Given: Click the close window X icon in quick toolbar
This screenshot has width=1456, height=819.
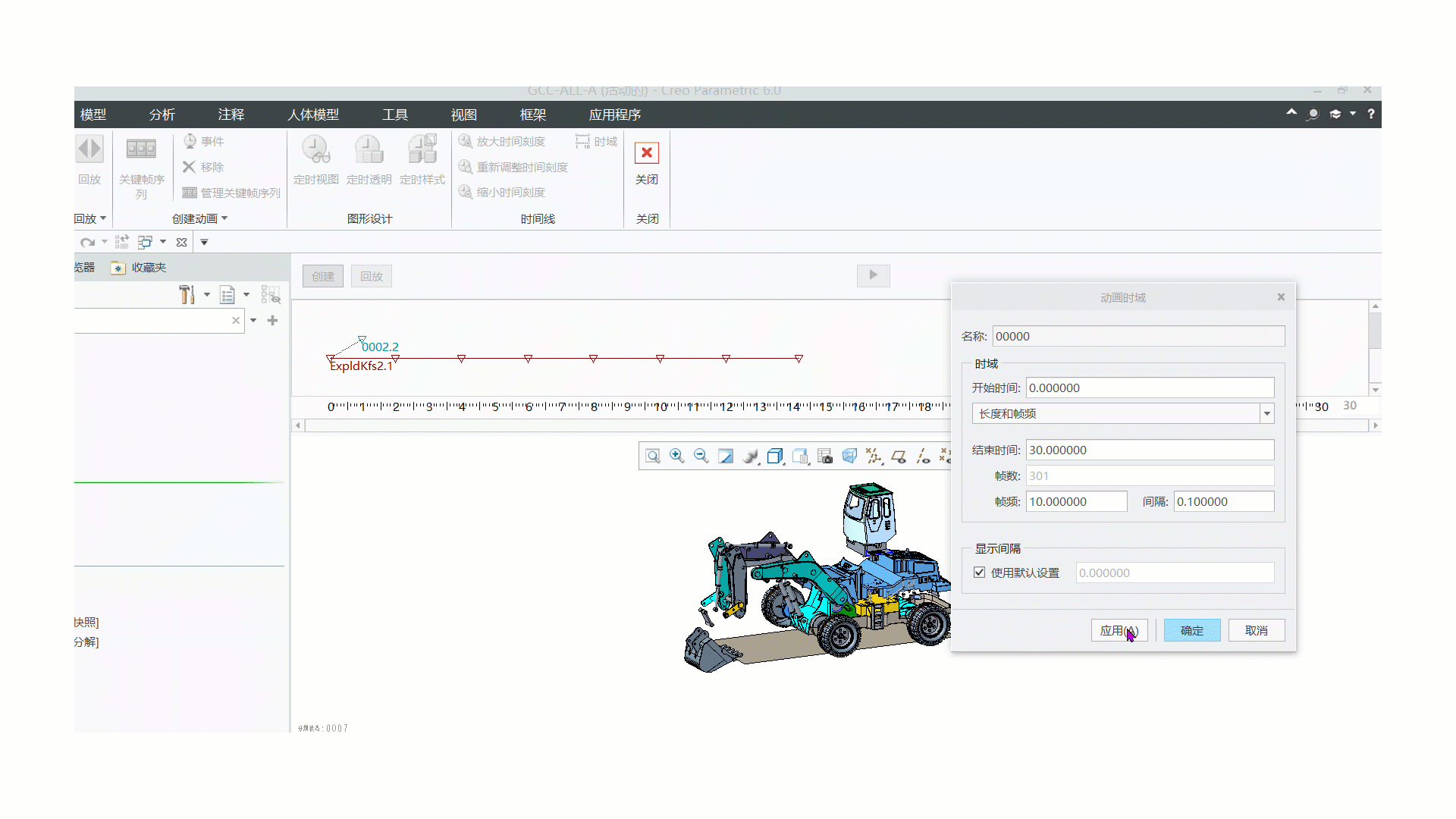Looking at the screenshot, I should pos(181,243).
